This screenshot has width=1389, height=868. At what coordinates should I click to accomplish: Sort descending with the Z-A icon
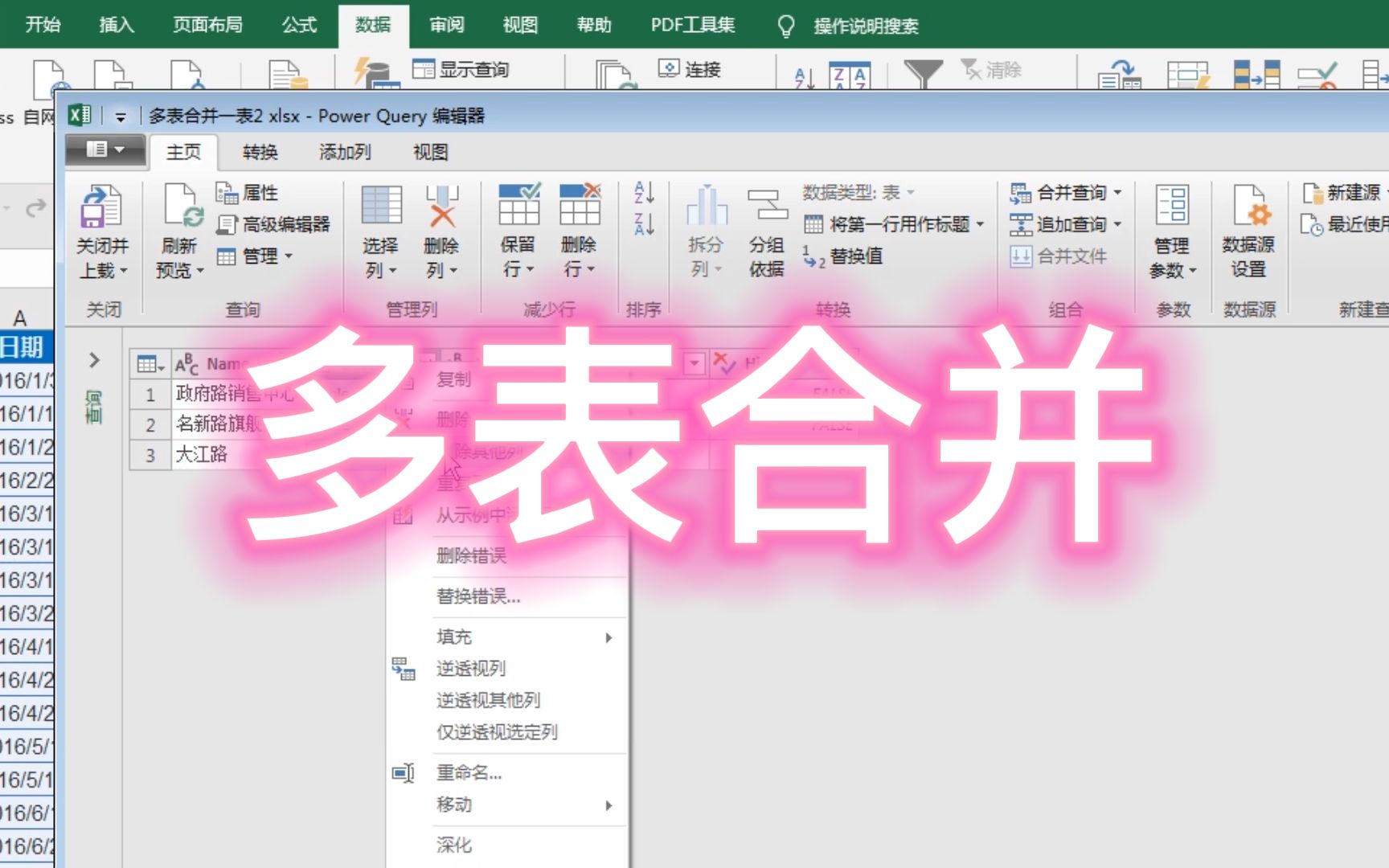coord(644,223)
